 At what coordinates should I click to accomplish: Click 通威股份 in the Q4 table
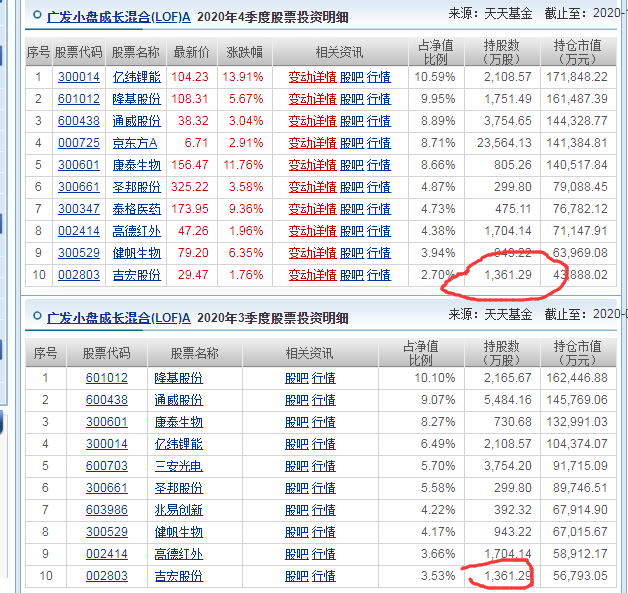[137, 121]
